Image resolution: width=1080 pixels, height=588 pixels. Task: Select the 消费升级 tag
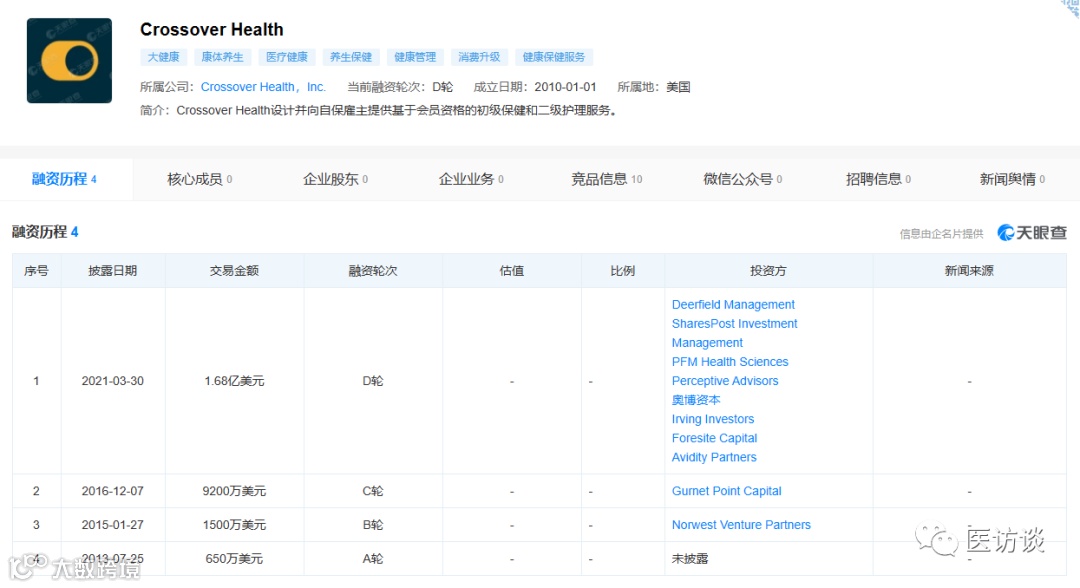(479, 57)
